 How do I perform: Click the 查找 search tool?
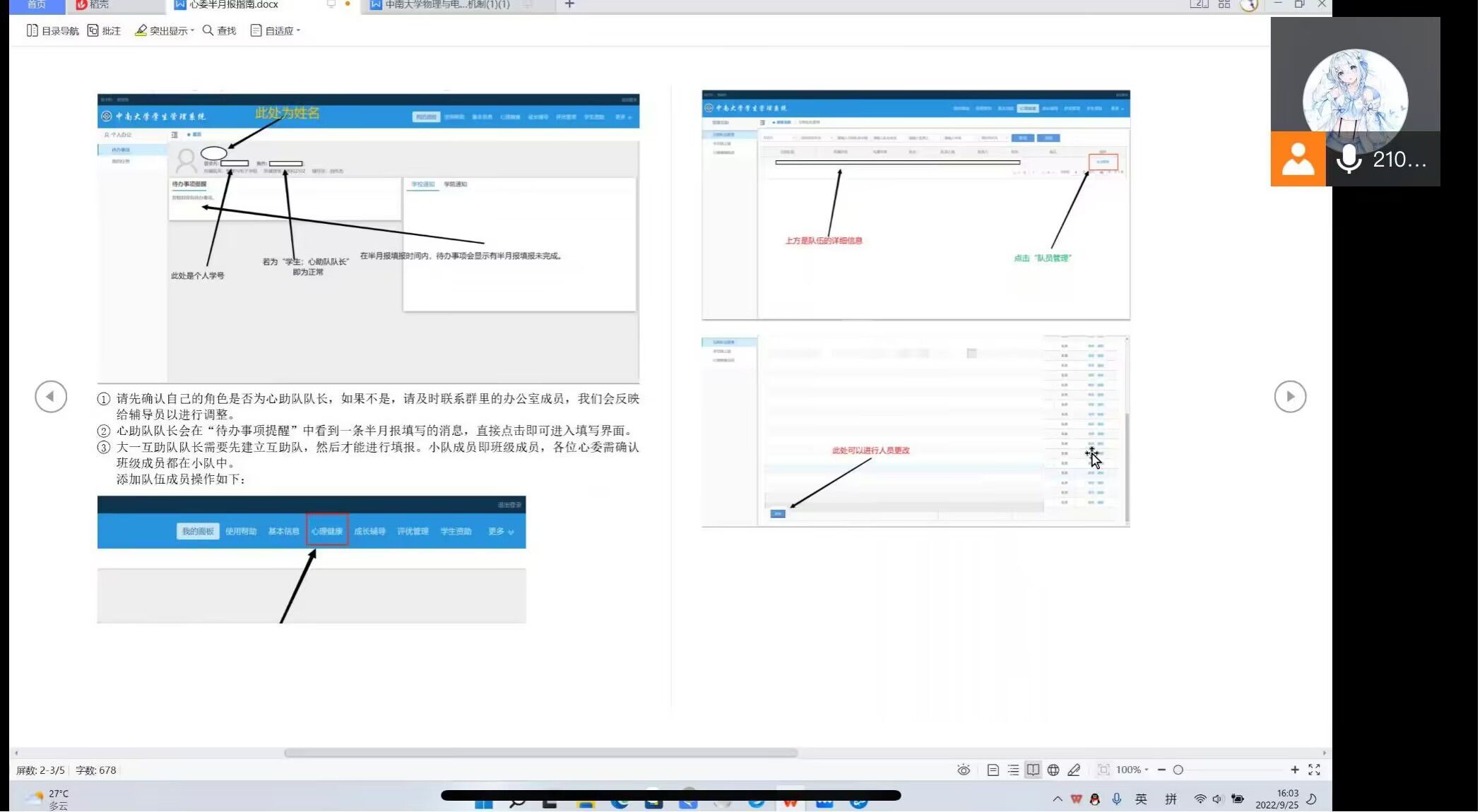tap(219, 31)
